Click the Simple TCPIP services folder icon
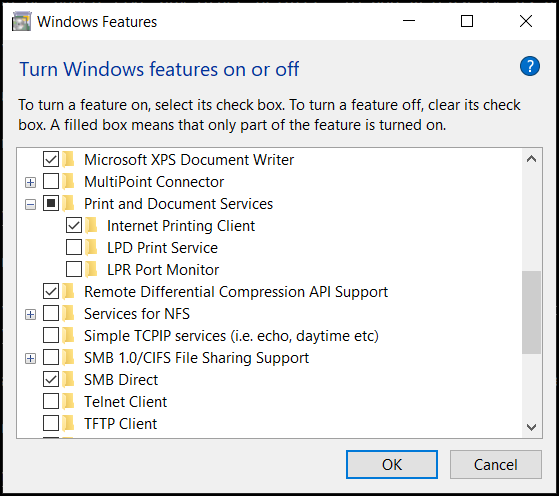559x496 pixels. (x=68, y=336)
